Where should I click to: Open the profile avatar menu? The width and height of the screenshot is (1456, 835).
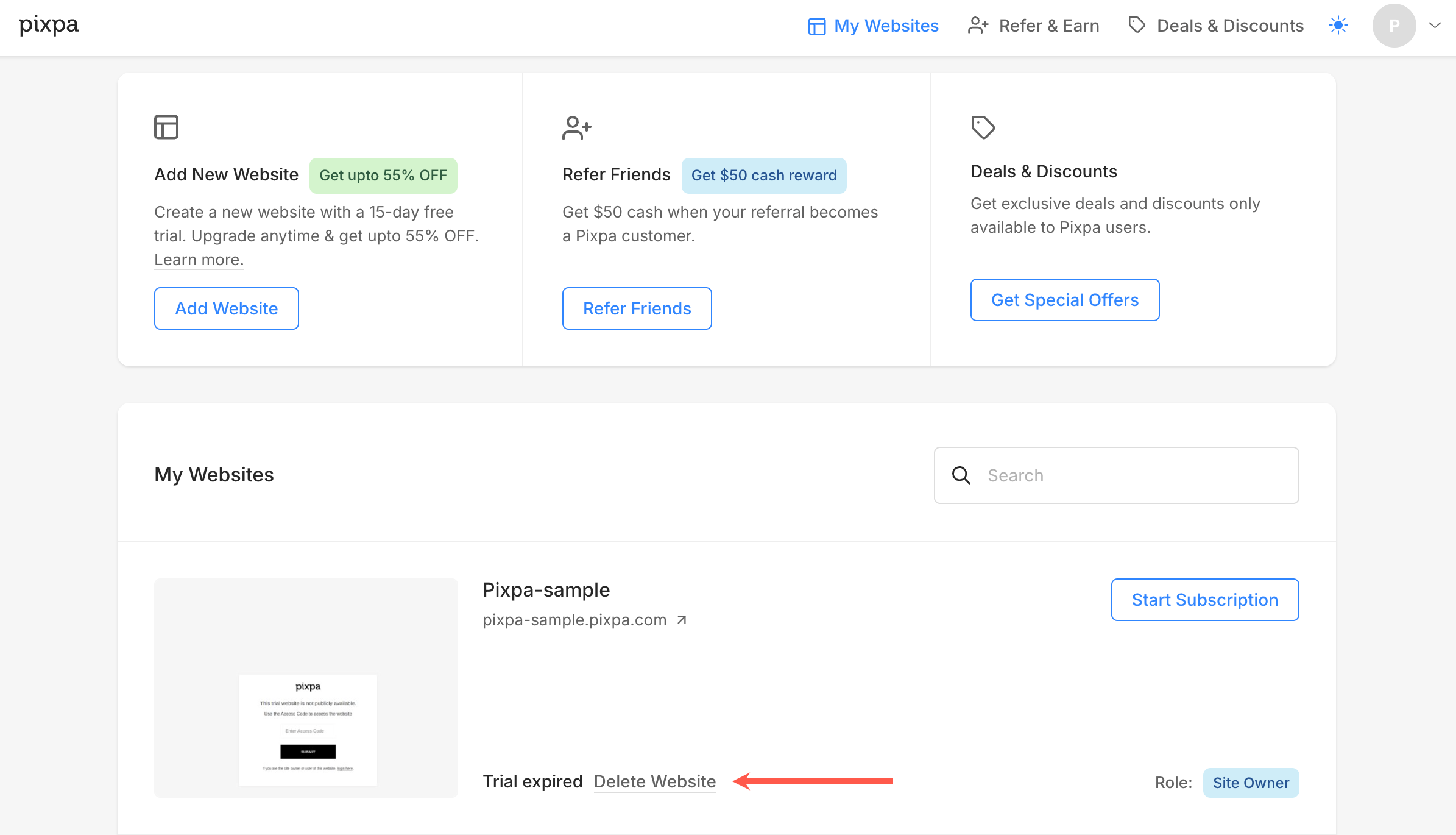coord(1393,26)
